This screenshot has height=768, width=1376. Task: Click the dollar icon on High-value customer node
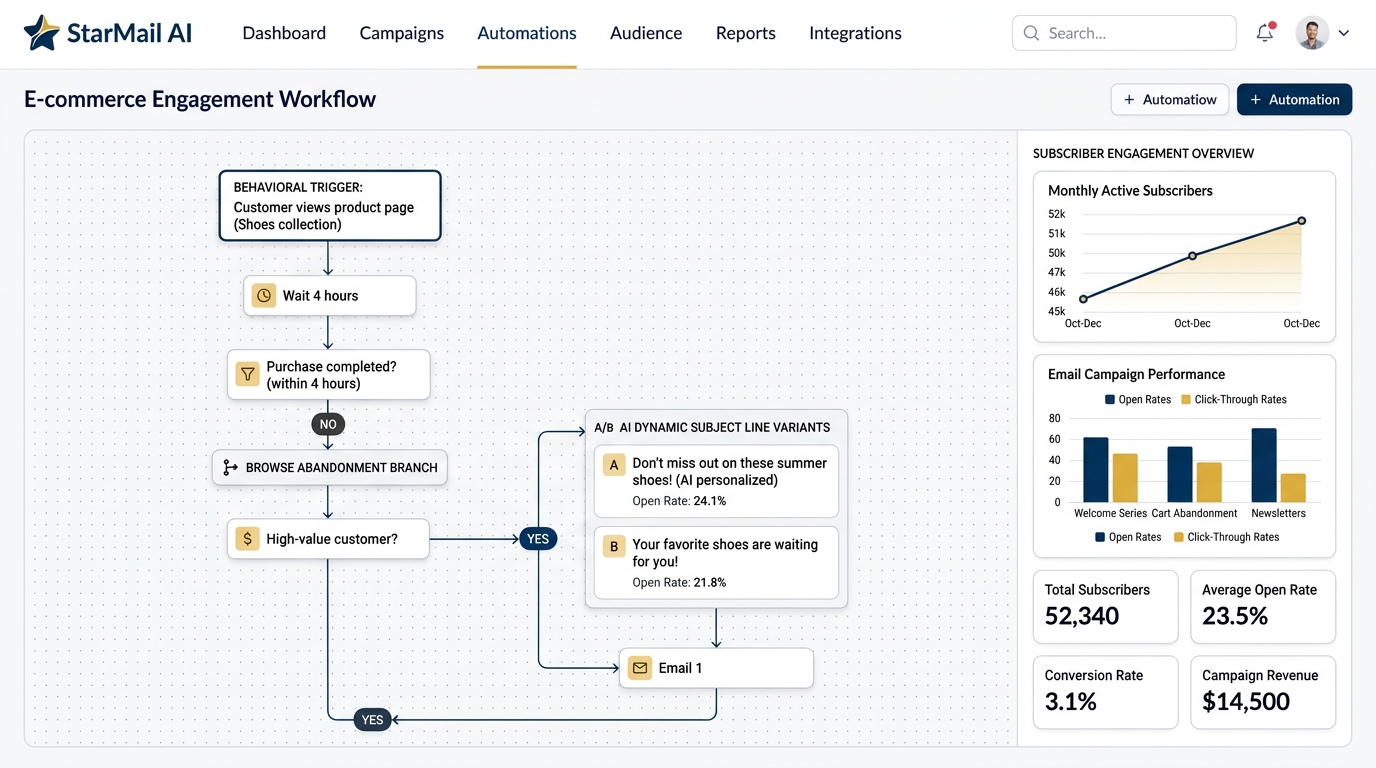247,539
